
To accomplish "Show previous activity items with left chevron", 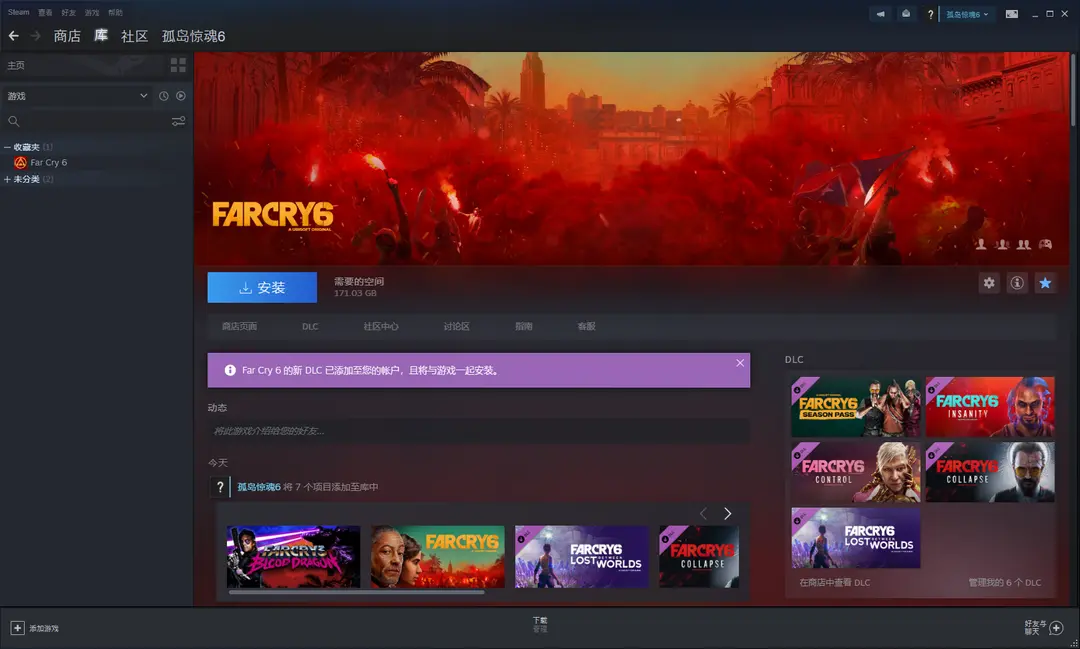I will 703,513.
